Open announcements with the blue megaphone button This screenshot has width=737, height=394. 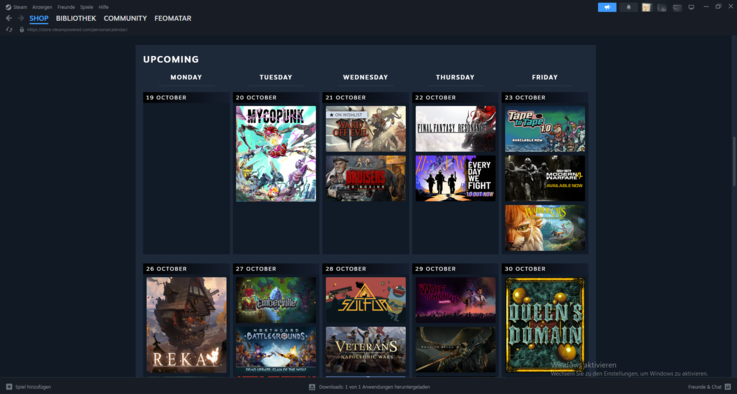(607, 7)
